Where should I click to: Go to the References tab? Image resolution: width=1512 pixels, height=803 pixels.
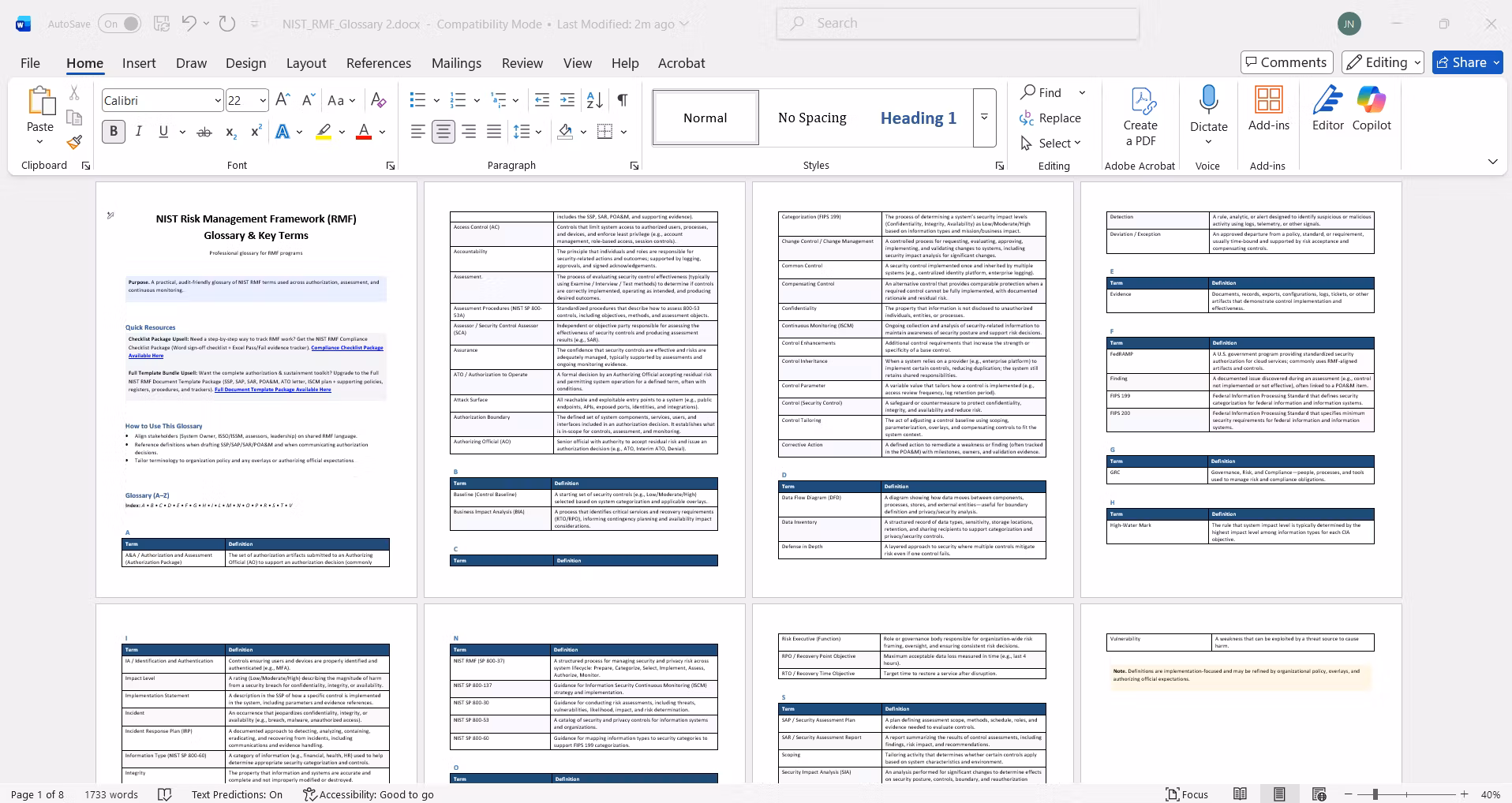pos(379,63)
